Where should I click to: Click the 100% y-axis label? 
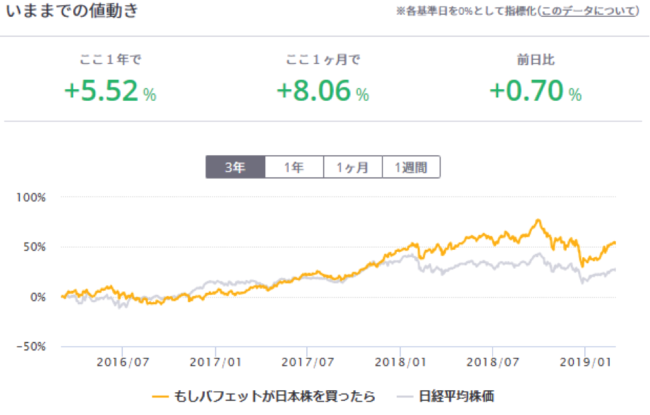[32, 197]
